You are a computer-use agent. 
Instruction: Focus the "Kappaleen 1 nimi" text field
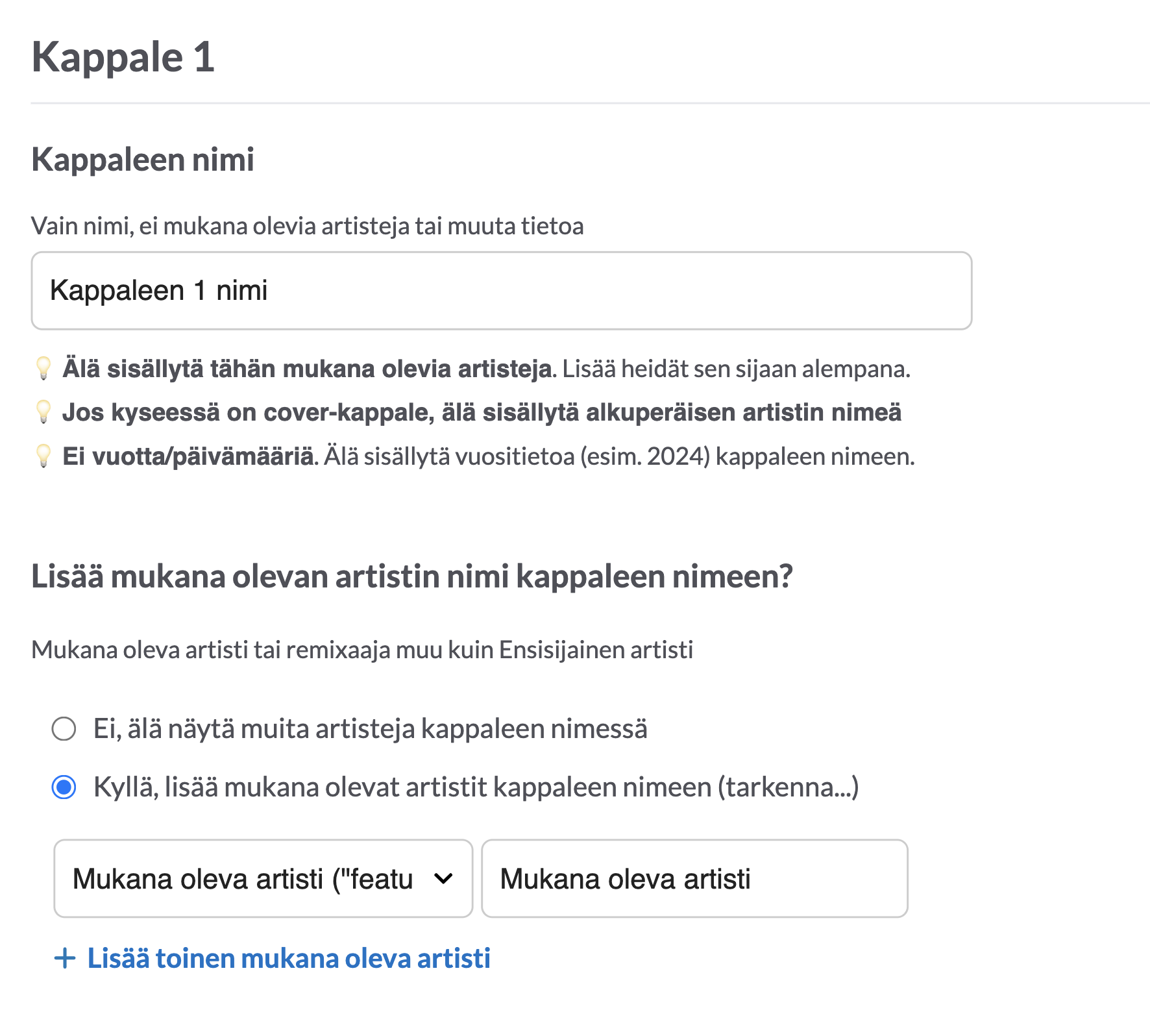pyautogui.click(x=502, y=291)
